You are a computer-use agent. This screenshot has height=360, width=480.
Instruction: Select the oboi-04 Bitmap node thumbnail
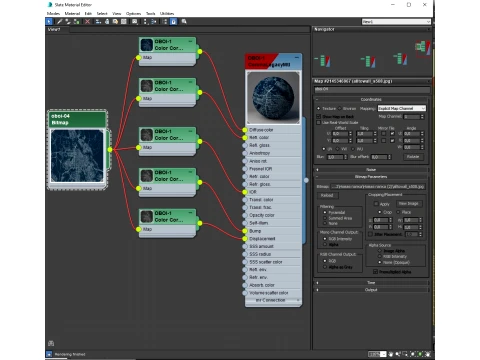point(77,156)
